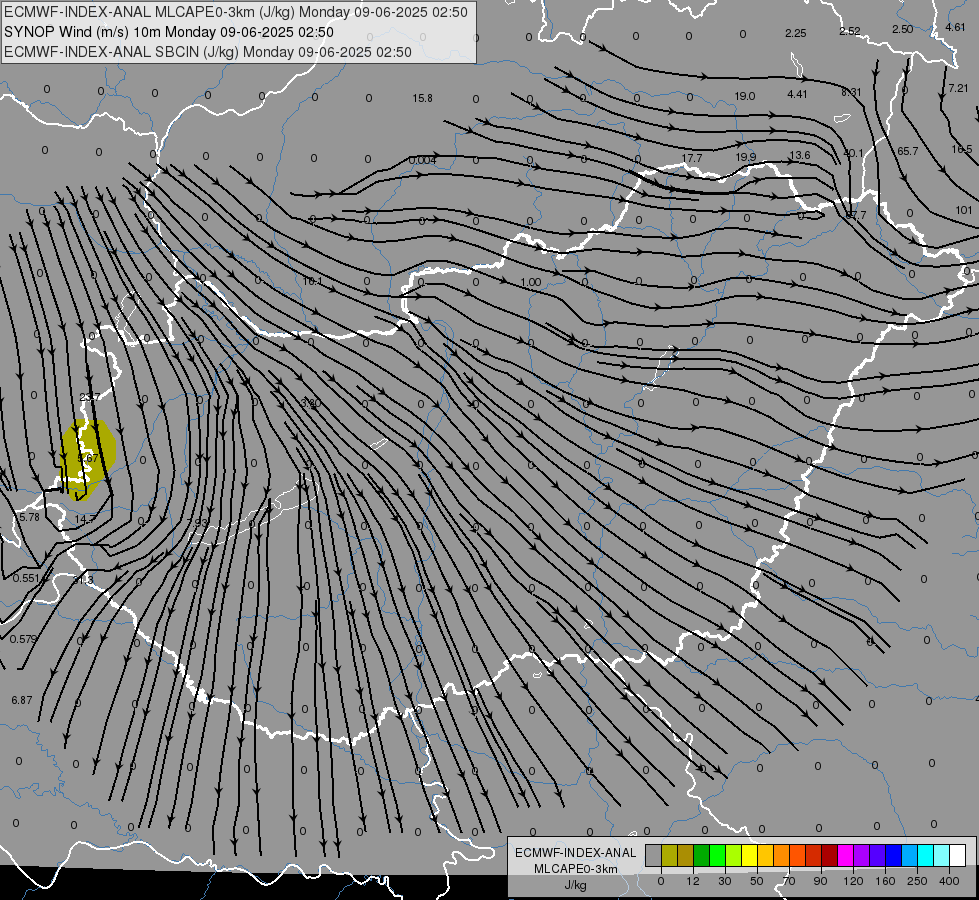Image resolution: width=979 pixels, height=900 pixels.
Task: Click the map value 13.6
Action: 800,155
